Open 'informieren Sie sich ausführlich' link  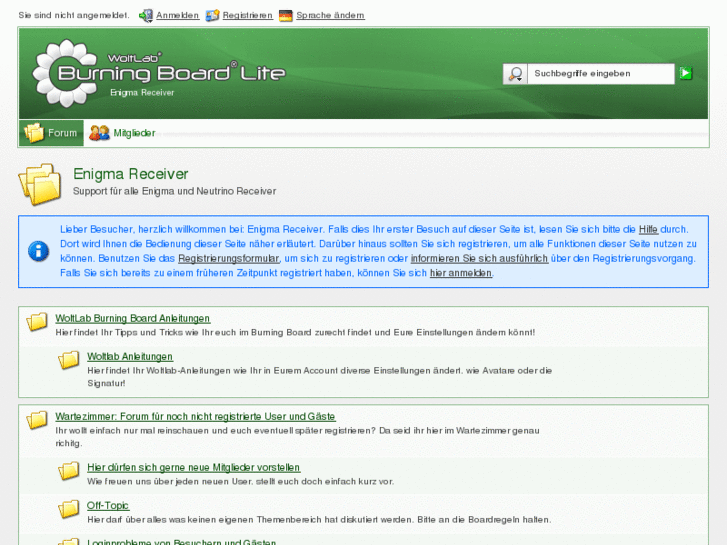tap(479, 258)
